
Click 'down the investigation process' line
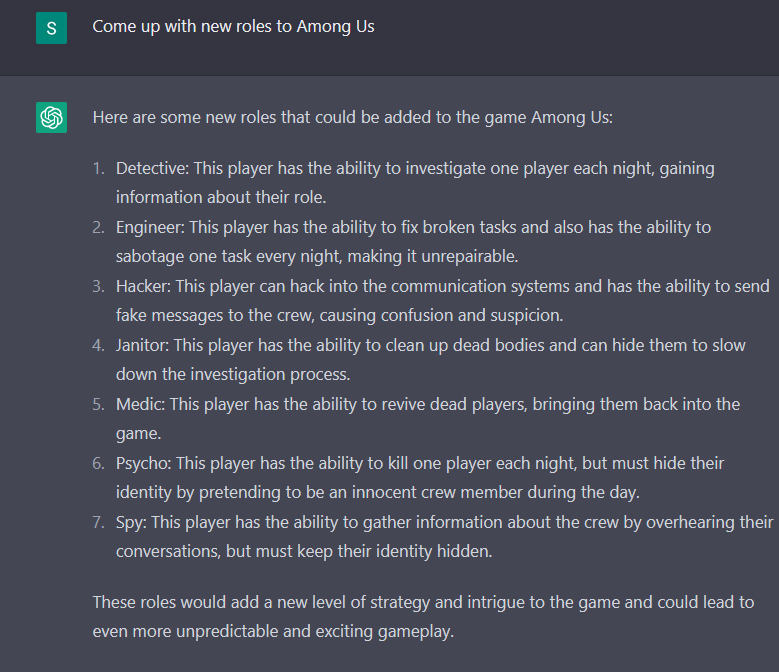233,374
